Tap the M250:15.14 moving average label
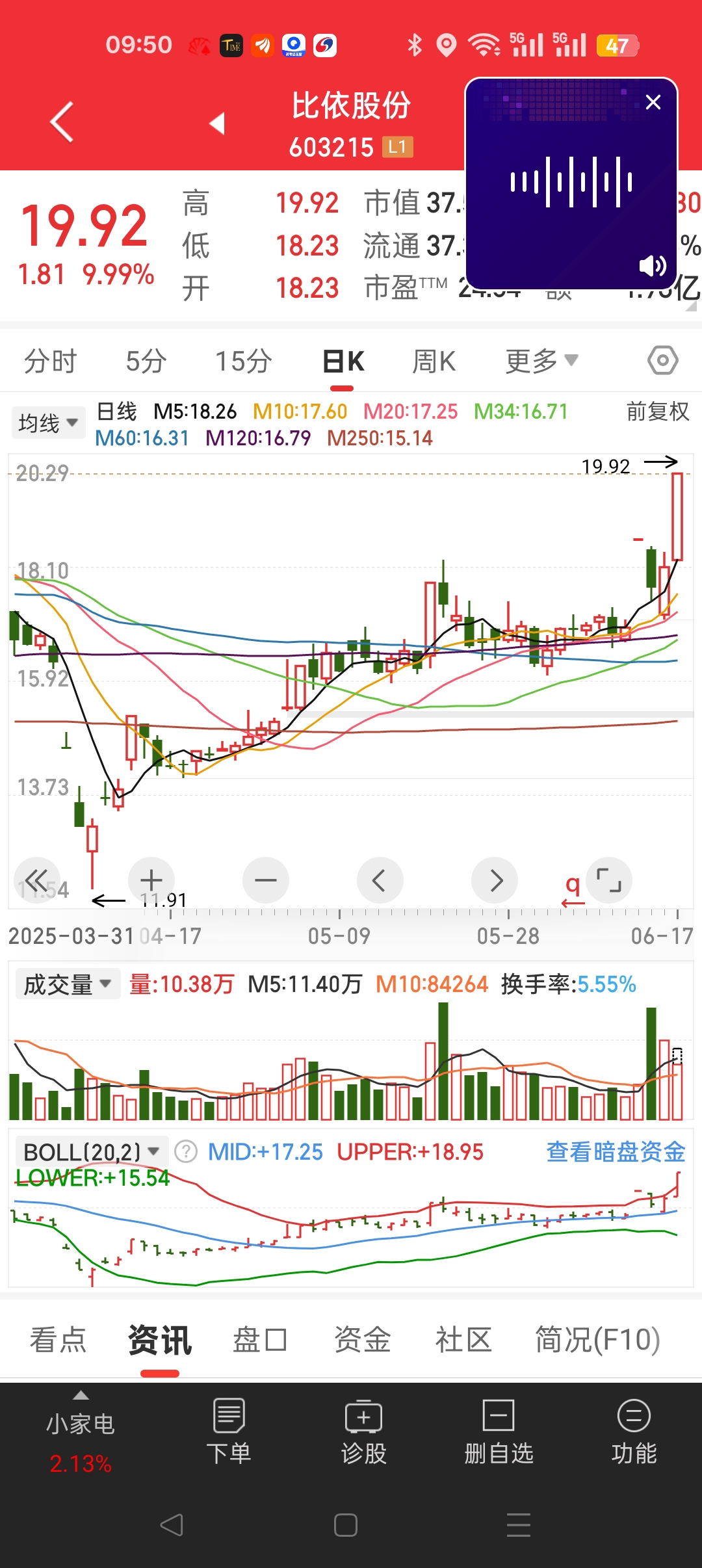702x1568 pixels. 380,438
